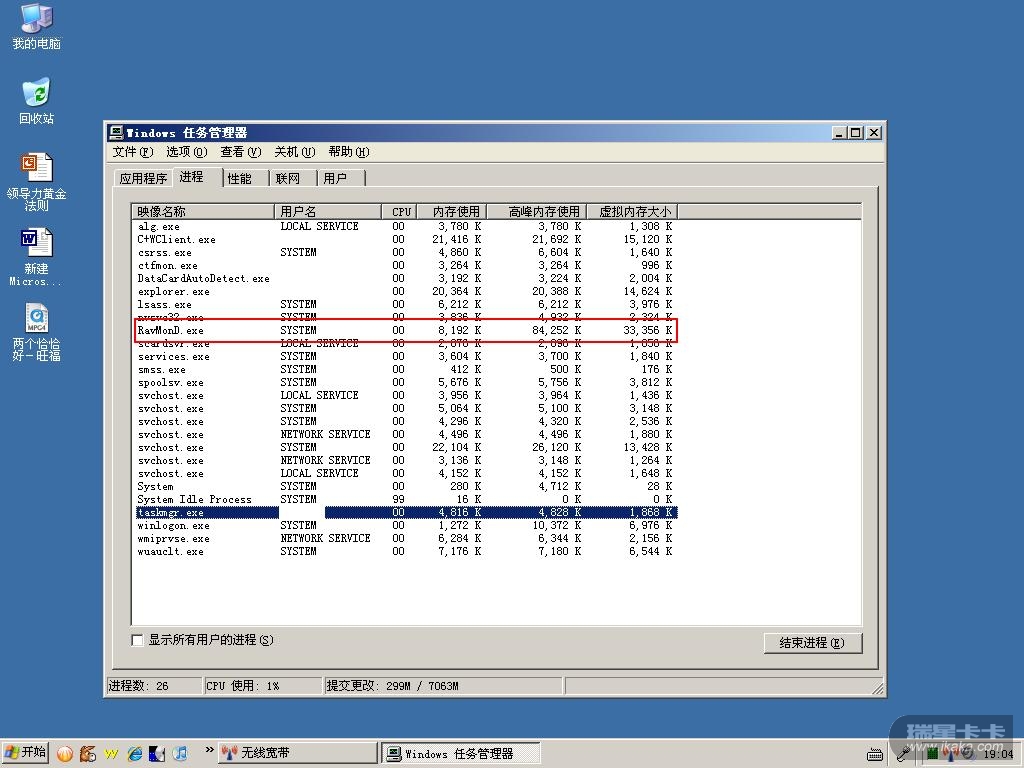Launch the brown animal quick launch icon
The height and width of the screenshot is (768, 1024).
pos(88,754)
